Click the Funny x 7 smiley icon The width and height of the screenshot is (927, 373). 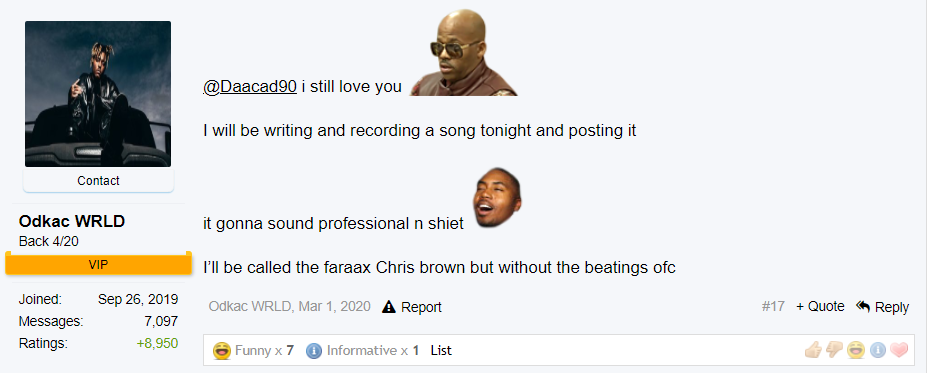(x=222, y=351)
